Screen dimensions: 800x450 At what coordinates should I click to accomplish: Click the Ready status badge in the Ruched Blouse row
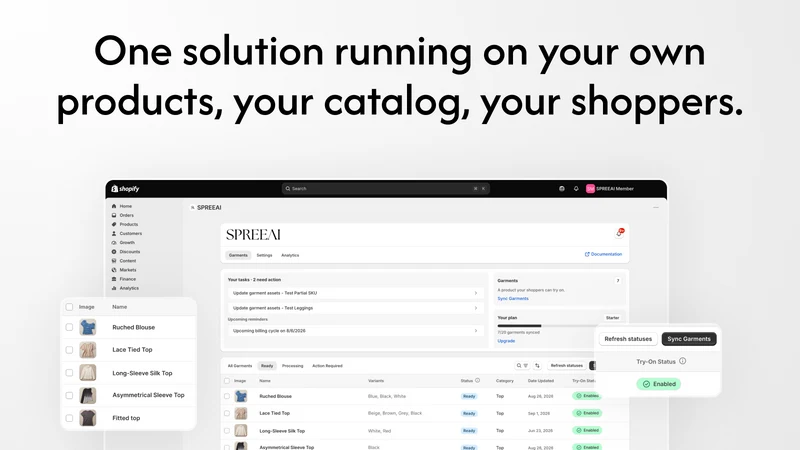pos(469,396)
